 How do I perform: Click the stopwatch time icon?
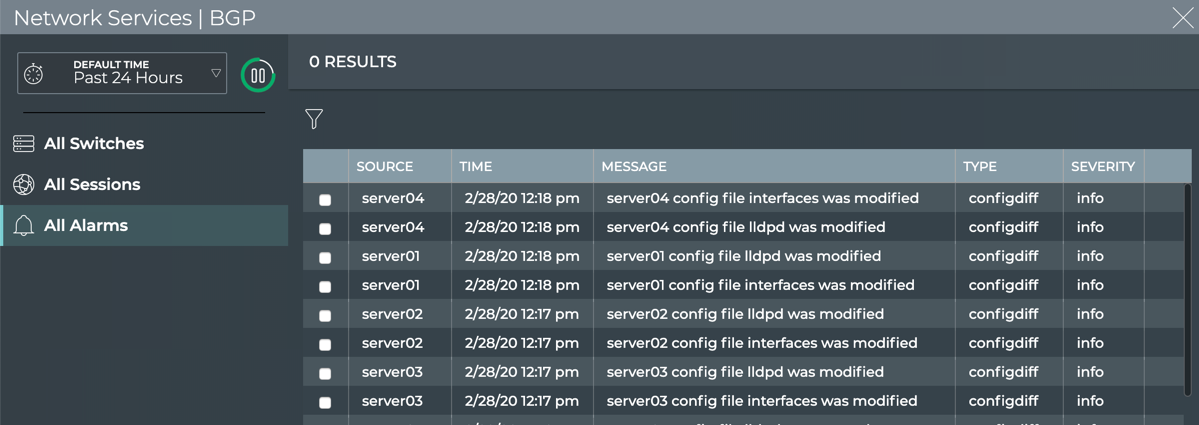(x=34, y=74)
